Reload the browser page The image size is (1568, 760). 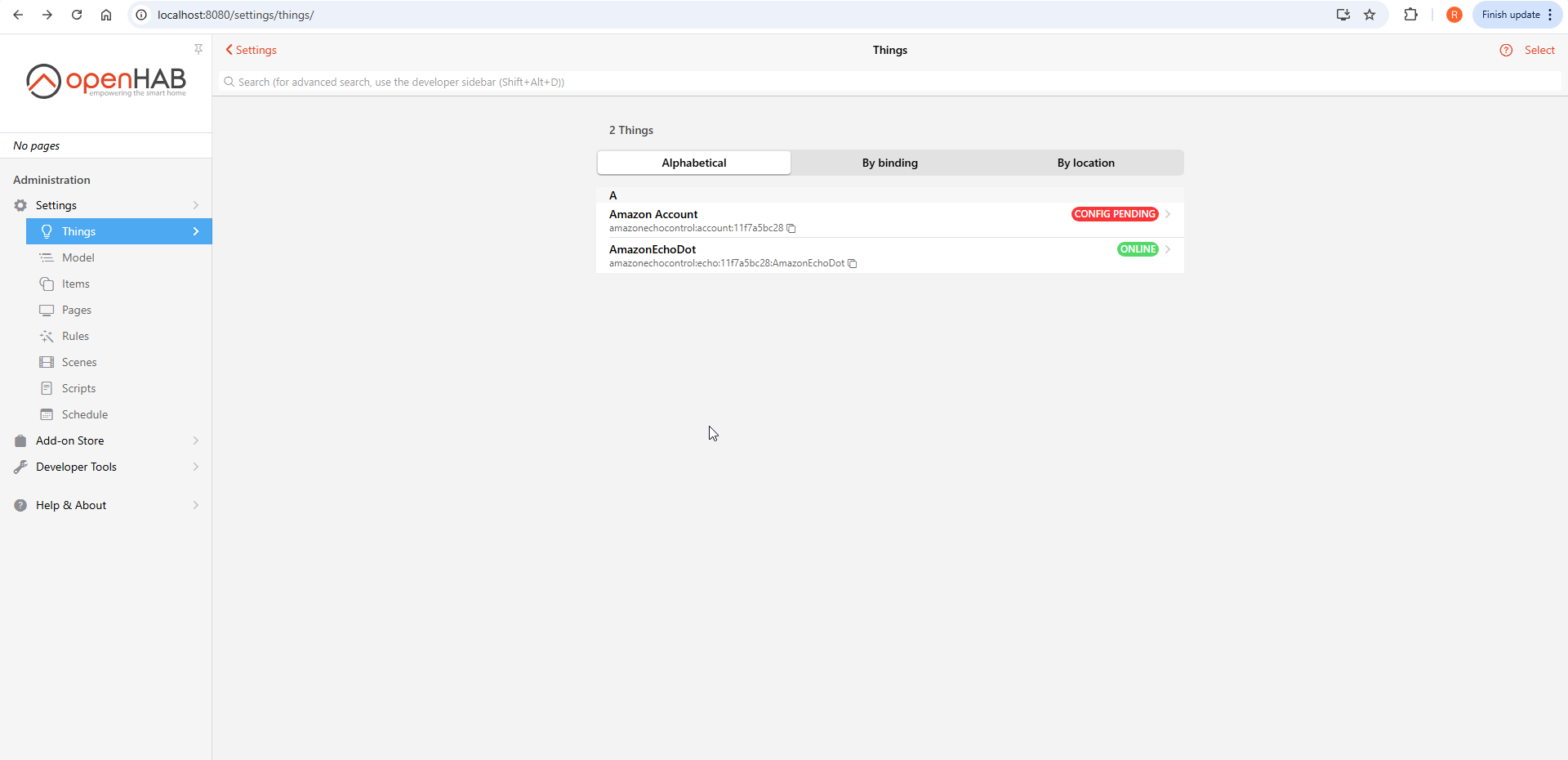click(77, 15)
